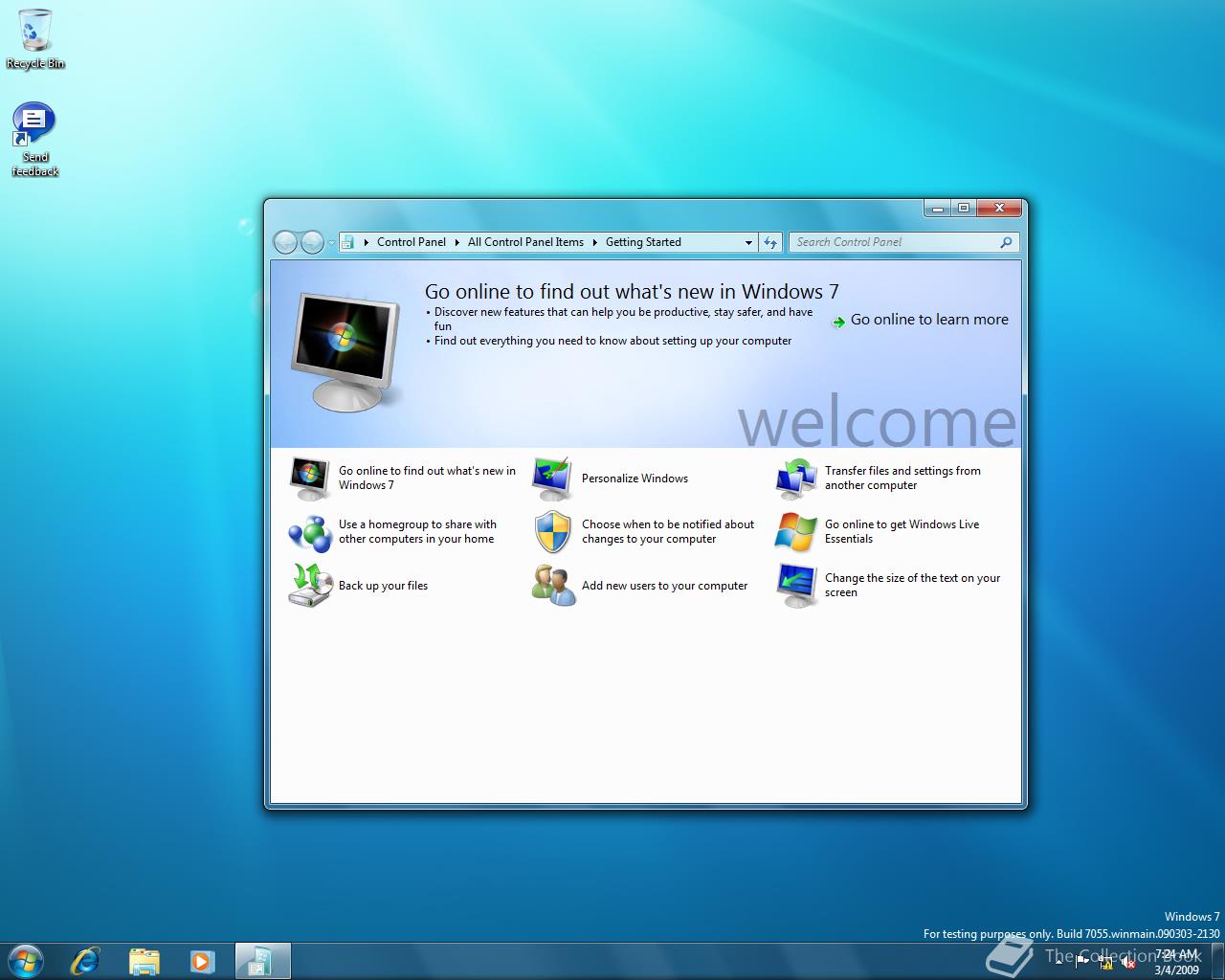
Task: Click 'Use a homegroup to share' text
Action: click(x=417, y=531)
